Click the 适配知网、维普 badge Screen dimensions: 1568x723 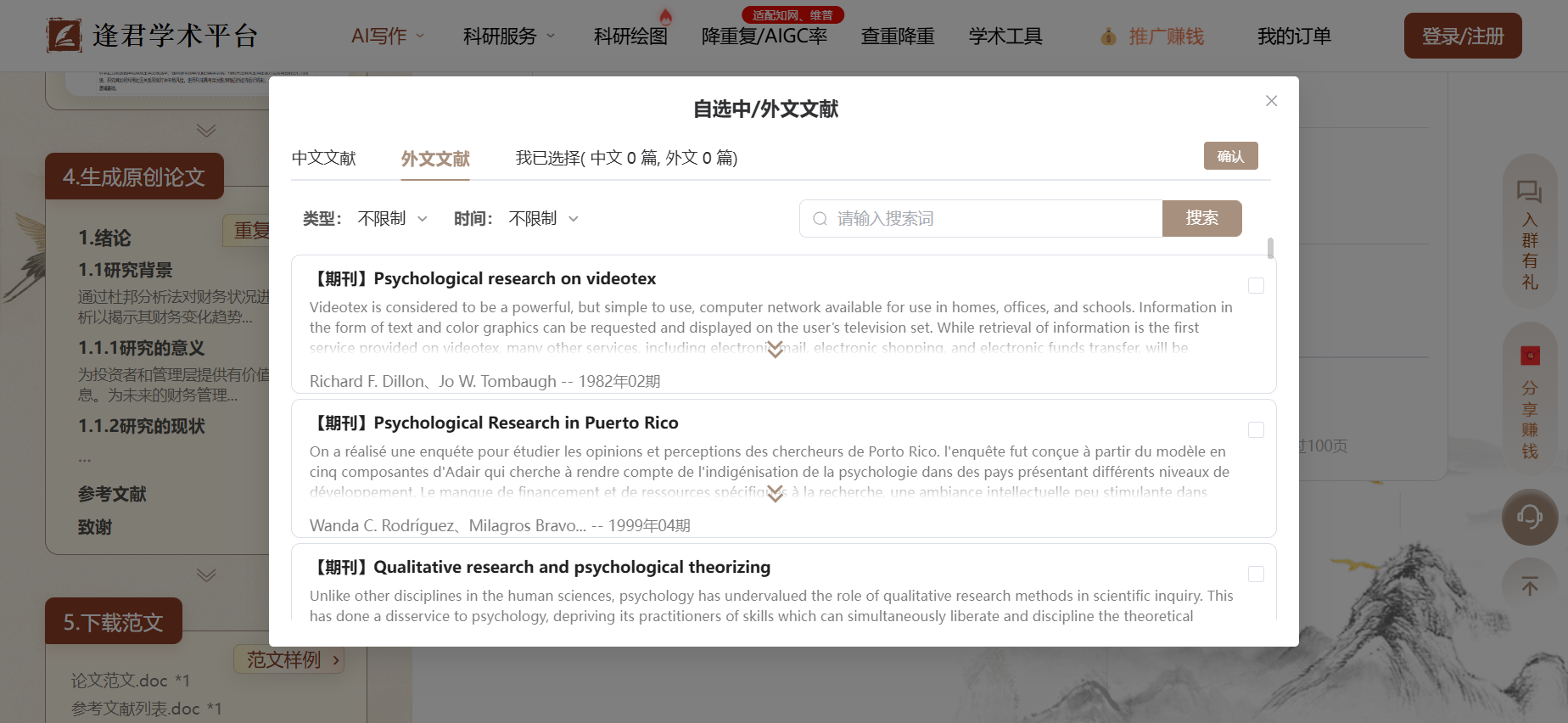tap(792, 15)
